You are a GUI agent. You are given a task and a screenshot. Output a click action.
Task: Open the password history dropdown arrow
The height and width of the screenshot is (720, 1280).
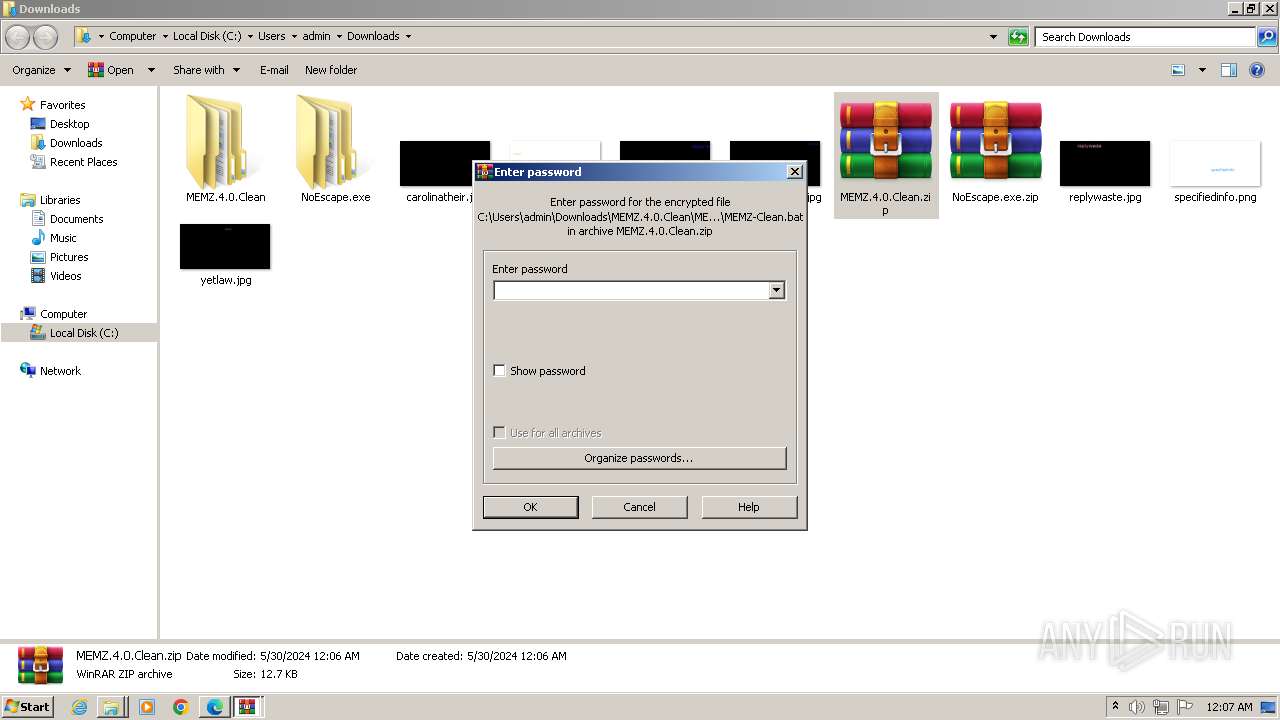coord(776,290)
